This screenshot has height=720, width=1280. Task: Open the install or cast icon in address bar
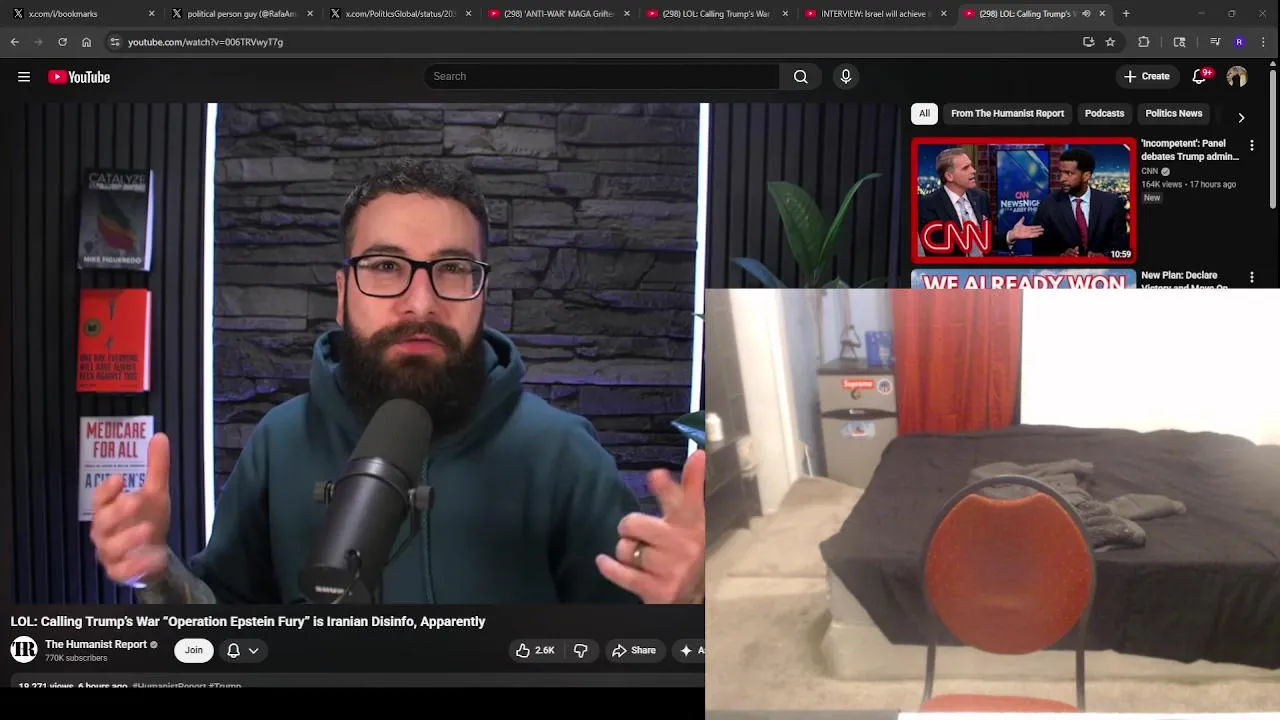(x=1088, y=42)
